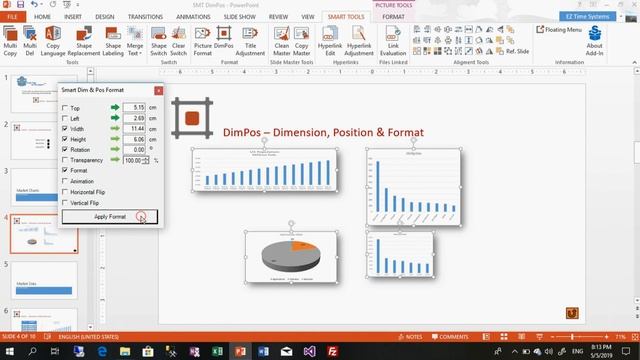
Task: Switch to Slide Sorter view in status bar
Action: point(504,337)
